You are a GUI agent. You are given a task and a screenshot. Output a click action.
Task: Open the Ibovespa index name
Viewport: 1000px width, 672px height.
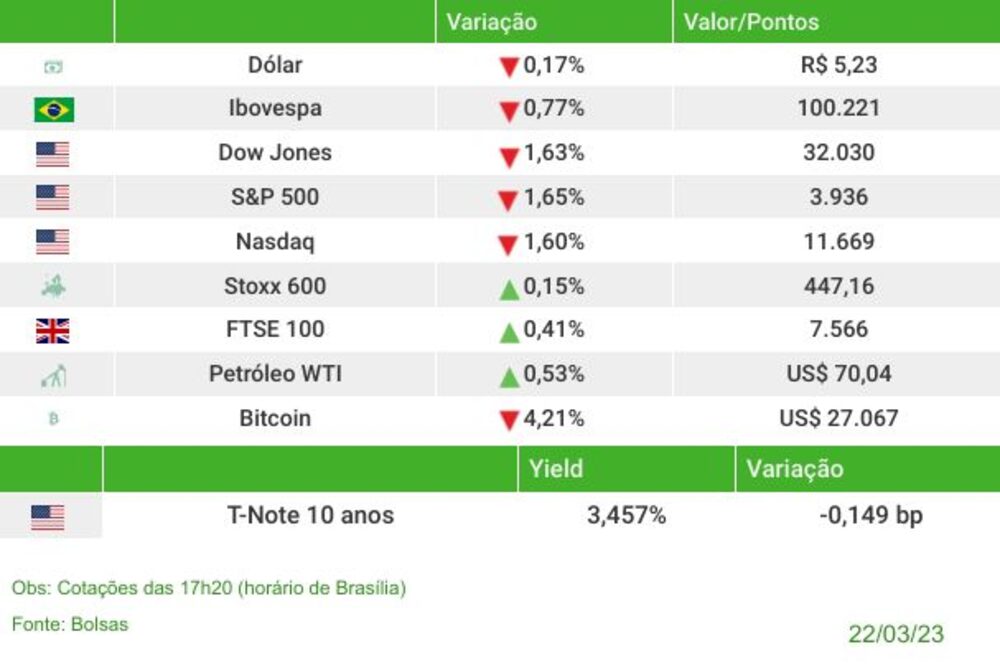275,108
